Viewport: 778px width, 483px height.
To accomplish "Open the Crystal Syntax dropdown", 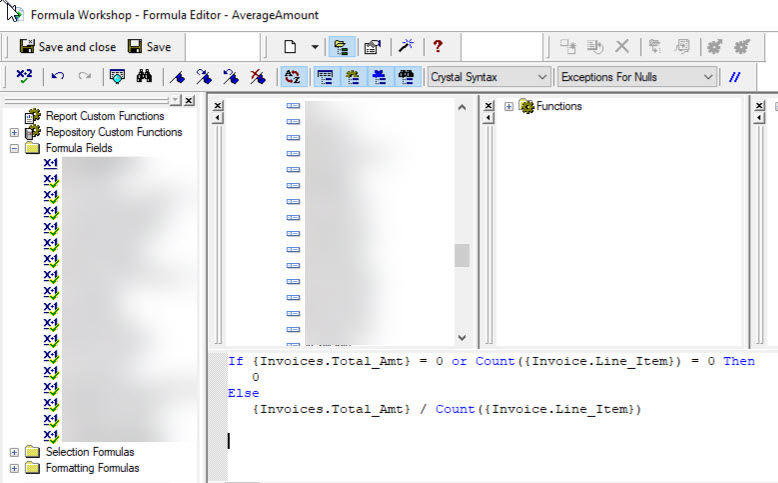I will click(x=489, y=77).
